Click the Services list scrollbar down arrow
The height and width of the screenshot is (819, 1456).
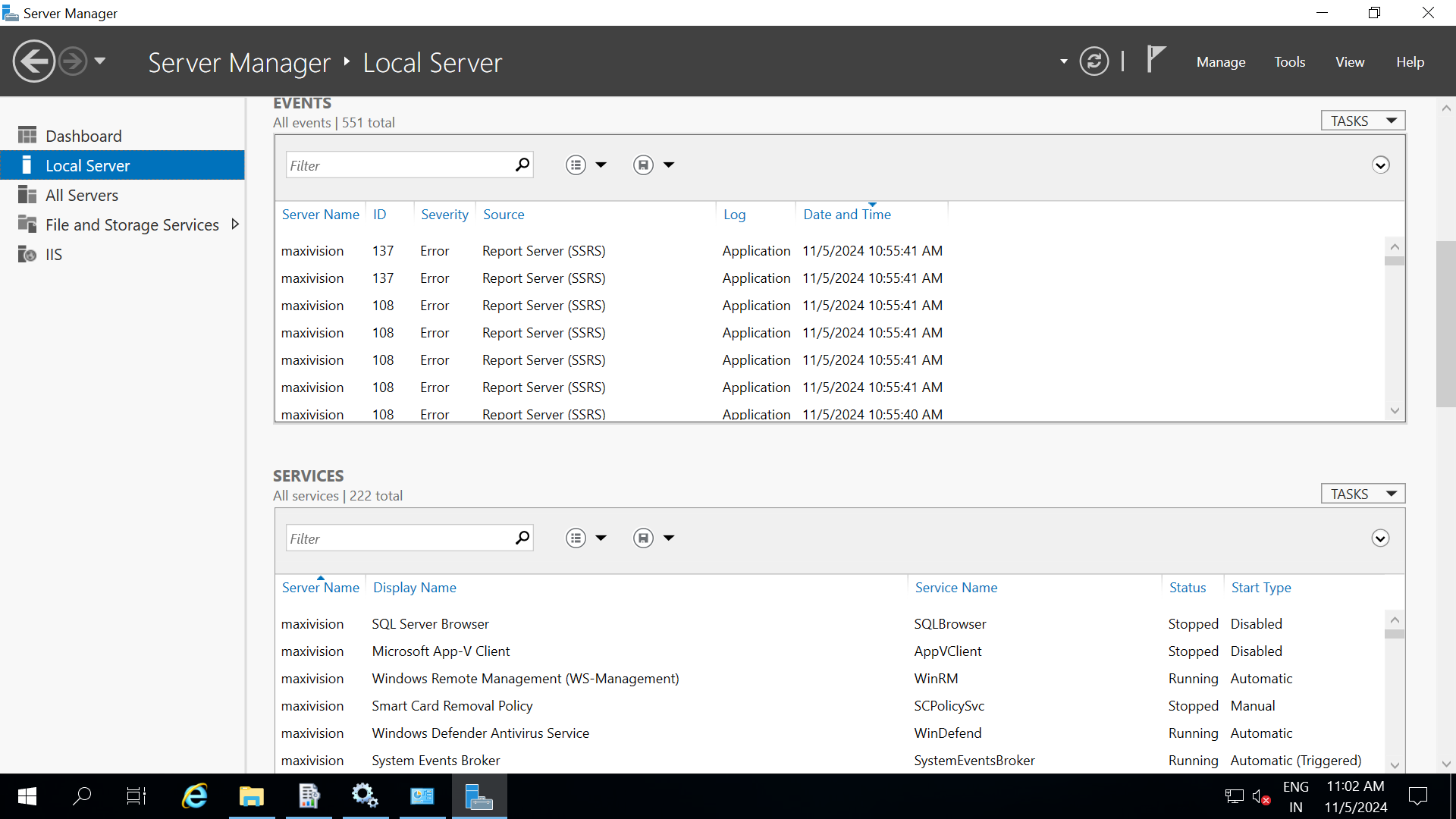tap(1395, 765)
